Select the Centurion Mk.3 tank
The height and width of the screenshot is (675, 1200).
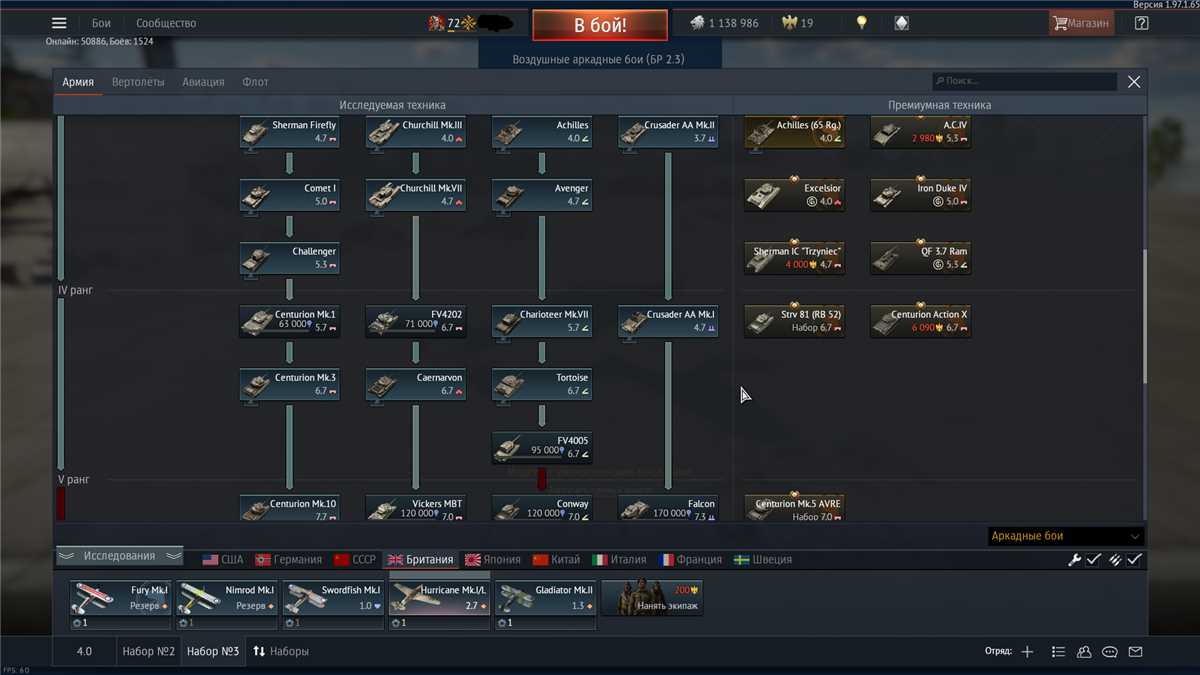point(290,384)
